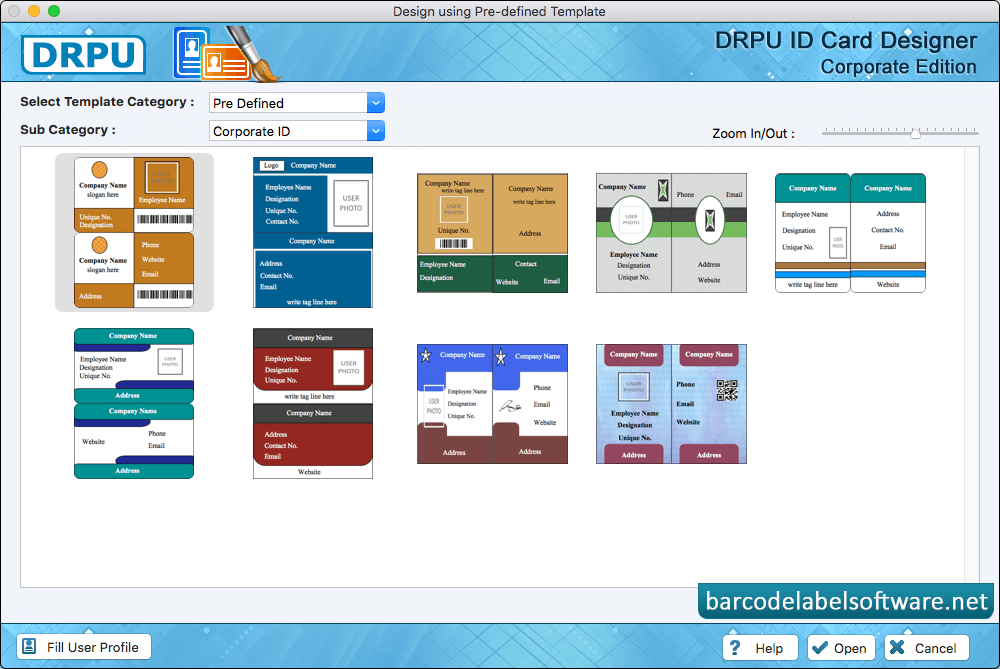Click the Fill User Profile person icon
Image resolution: width=1000 pixels, height=669 pixels.
(29, 647)
